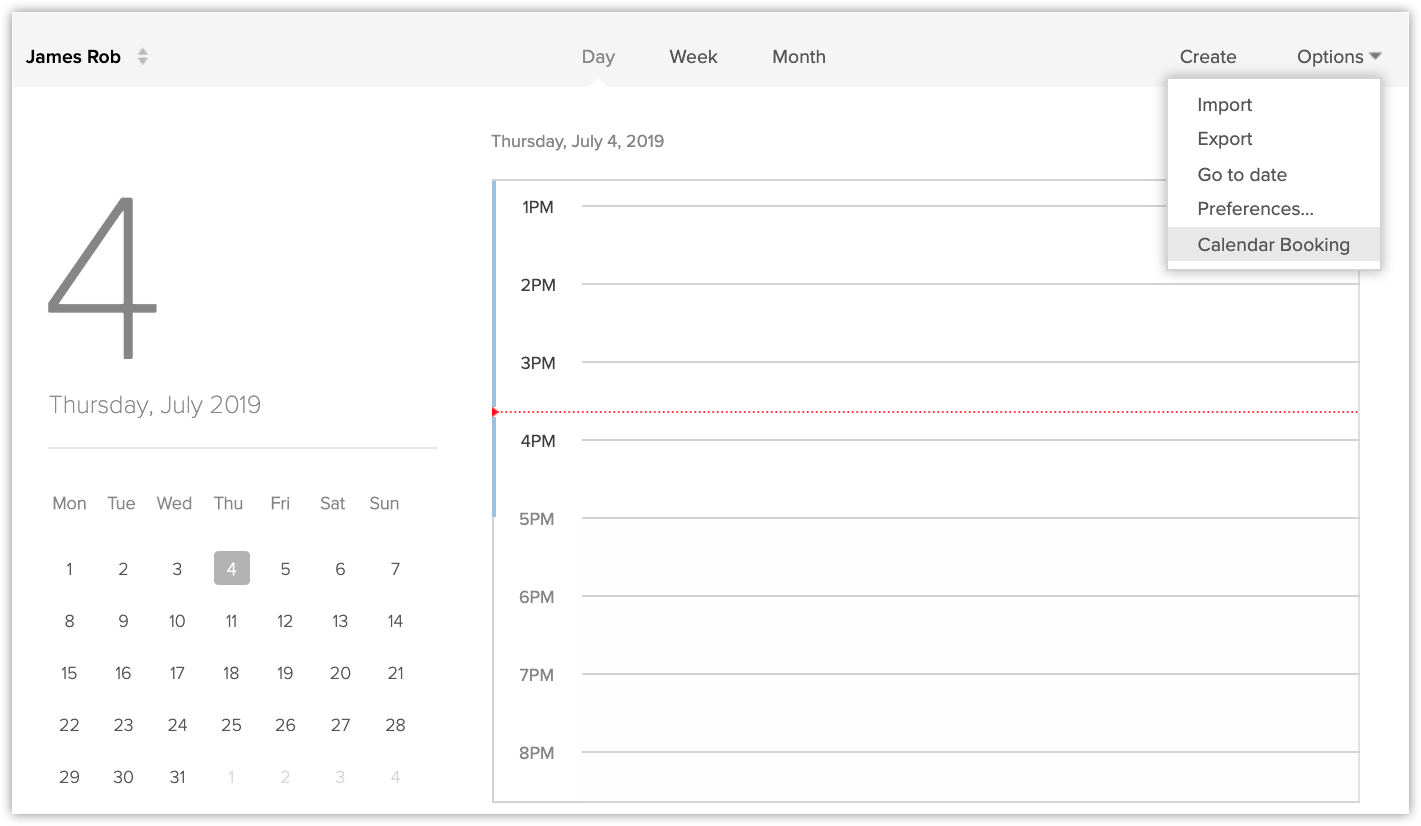Select Import from the Options menu
Screen dimensions: 1421x826
point(1224,105)
